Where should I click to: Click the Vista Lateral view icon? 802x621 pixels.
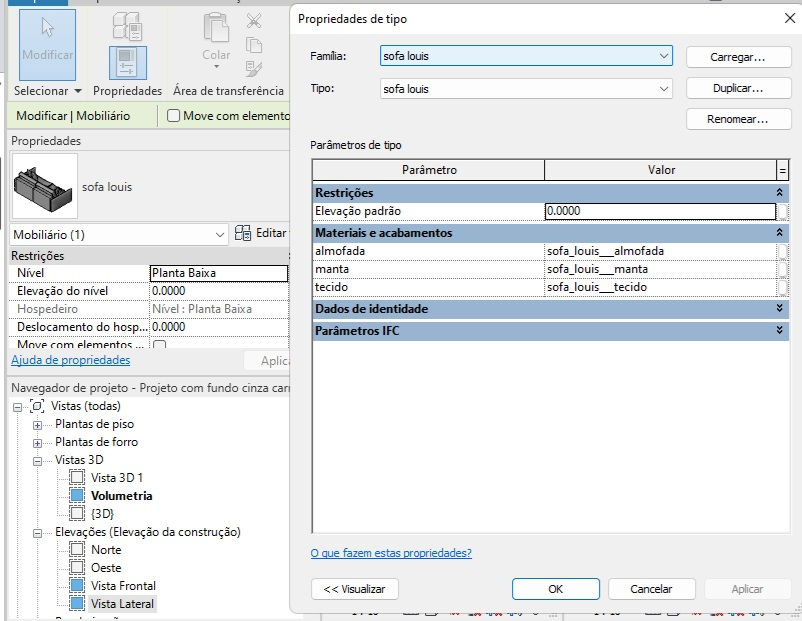77,603
